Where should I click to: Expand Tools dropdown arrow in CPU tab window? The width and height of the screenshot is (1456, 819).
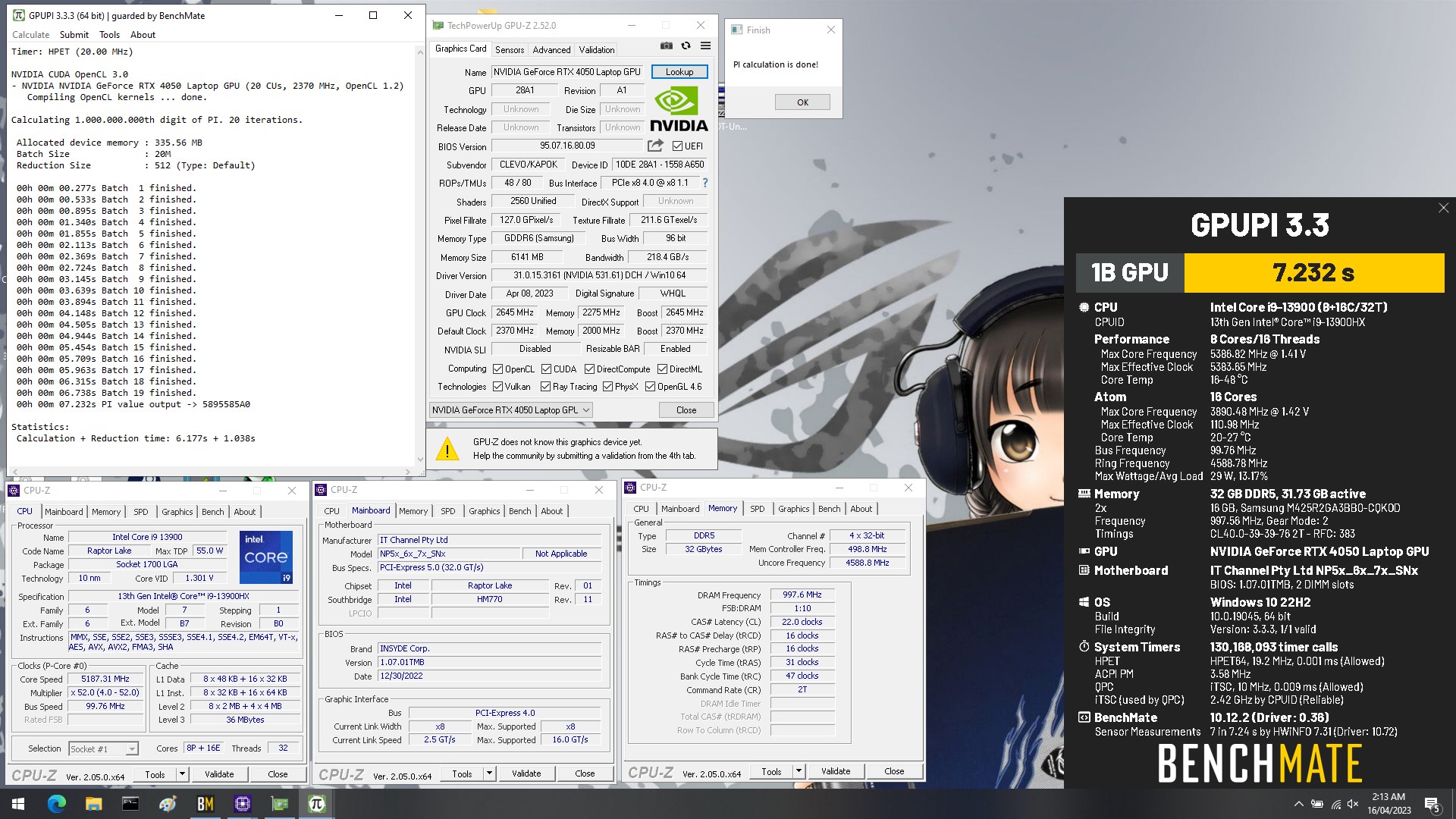coord(182,774)
